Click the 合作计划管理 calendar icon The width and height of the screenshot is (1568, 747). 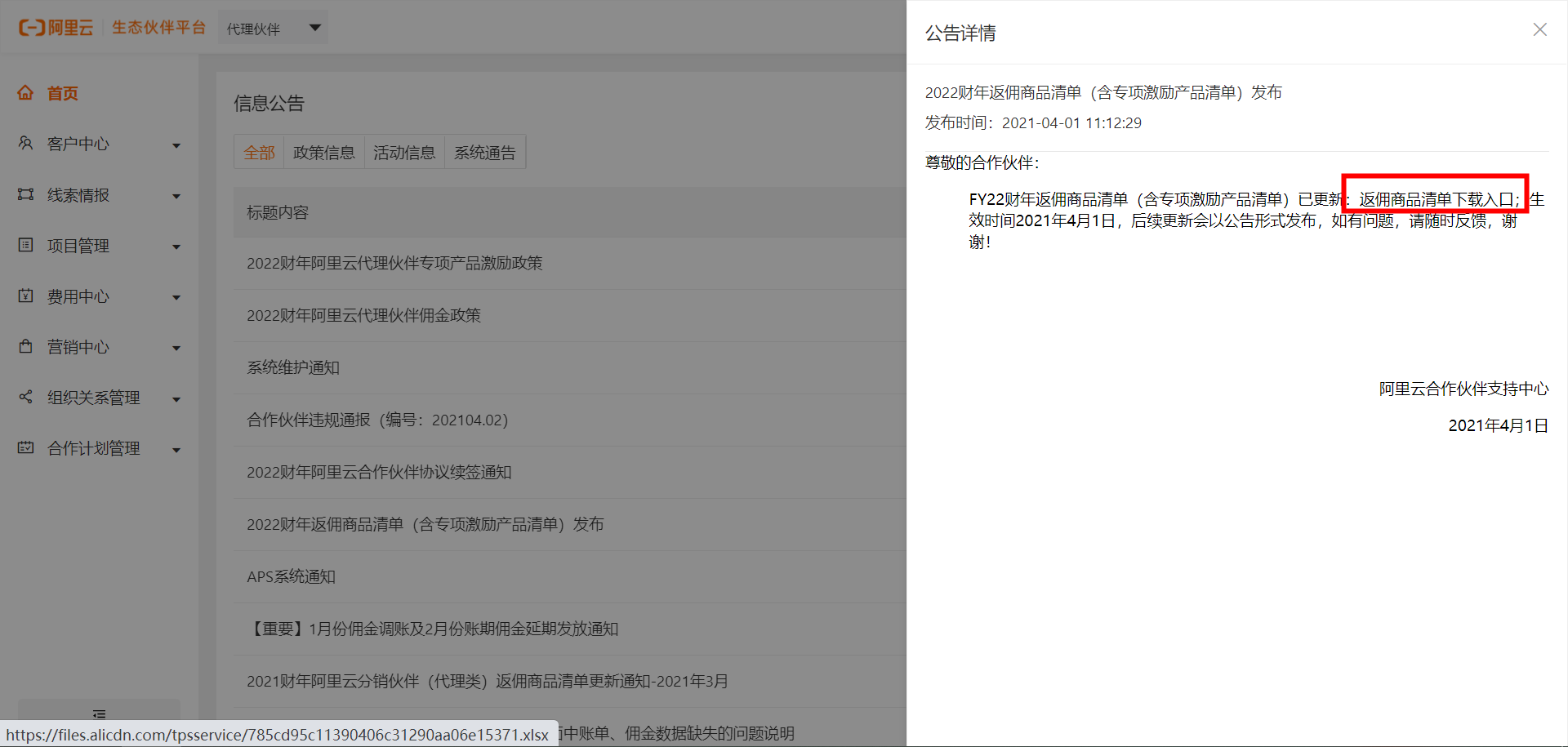26,447
